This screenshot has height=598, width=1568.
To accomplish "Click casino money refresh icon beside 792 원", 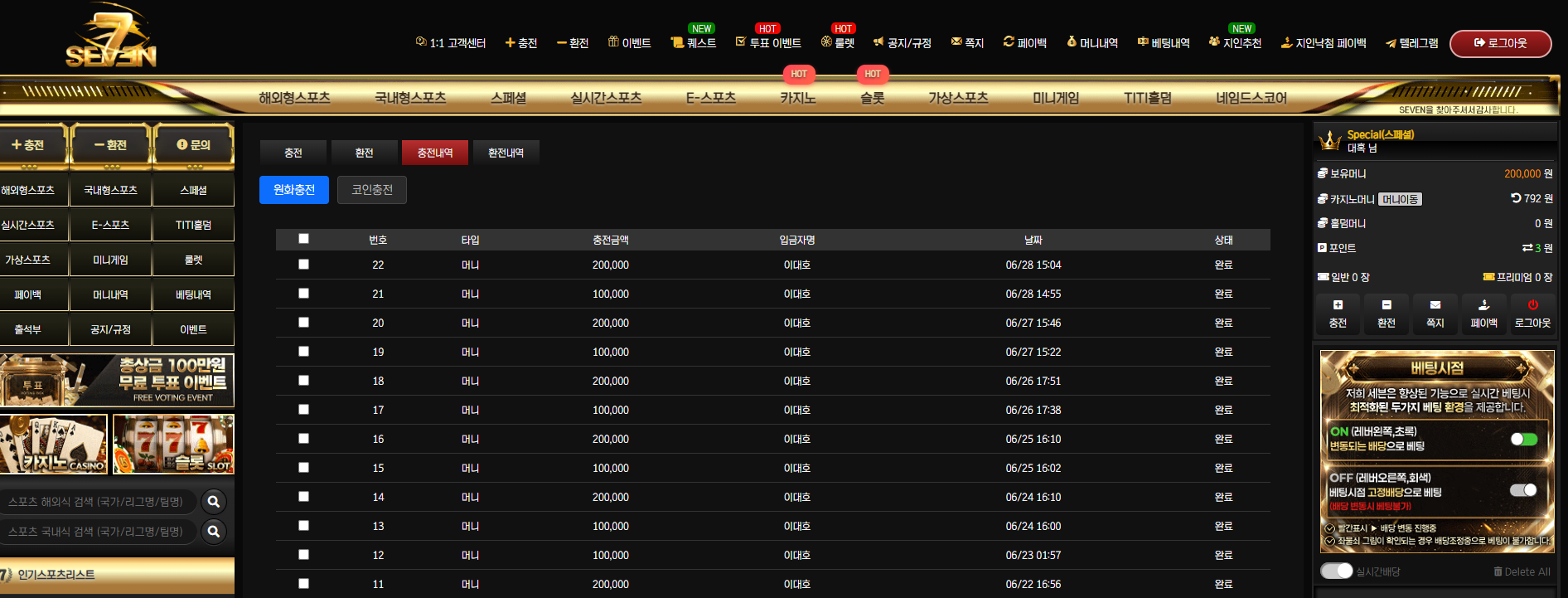I will (x=1516, y=198).
